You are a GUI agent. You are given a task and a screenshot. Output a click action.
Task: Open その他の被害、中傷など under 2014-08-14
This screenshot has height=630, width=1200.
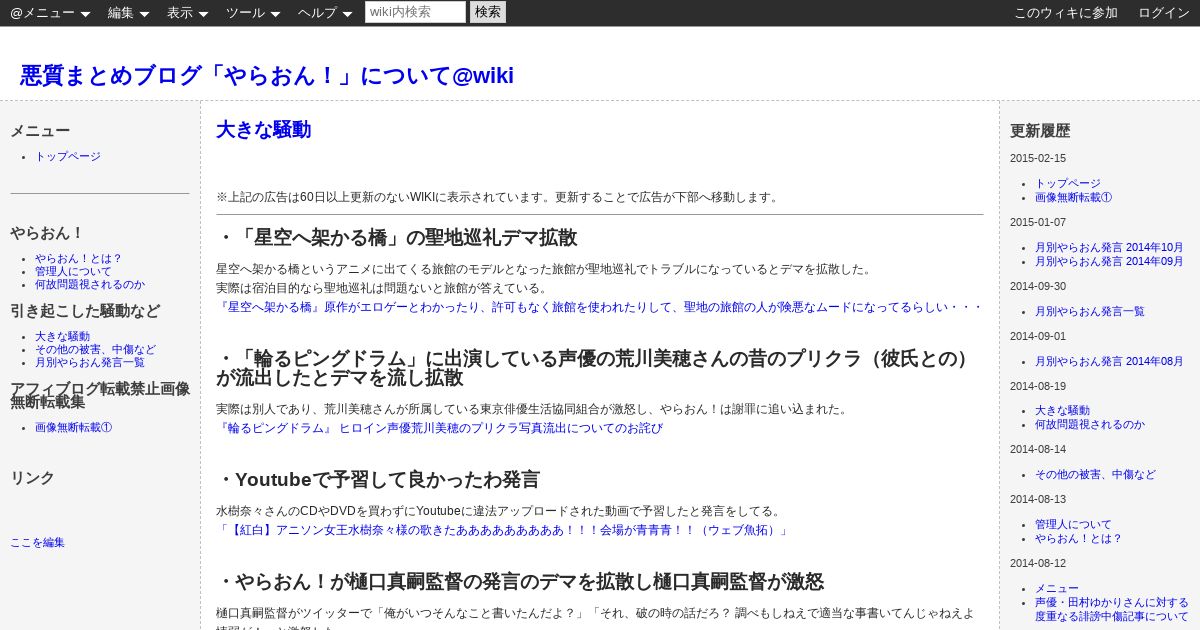click(1095, 475)
